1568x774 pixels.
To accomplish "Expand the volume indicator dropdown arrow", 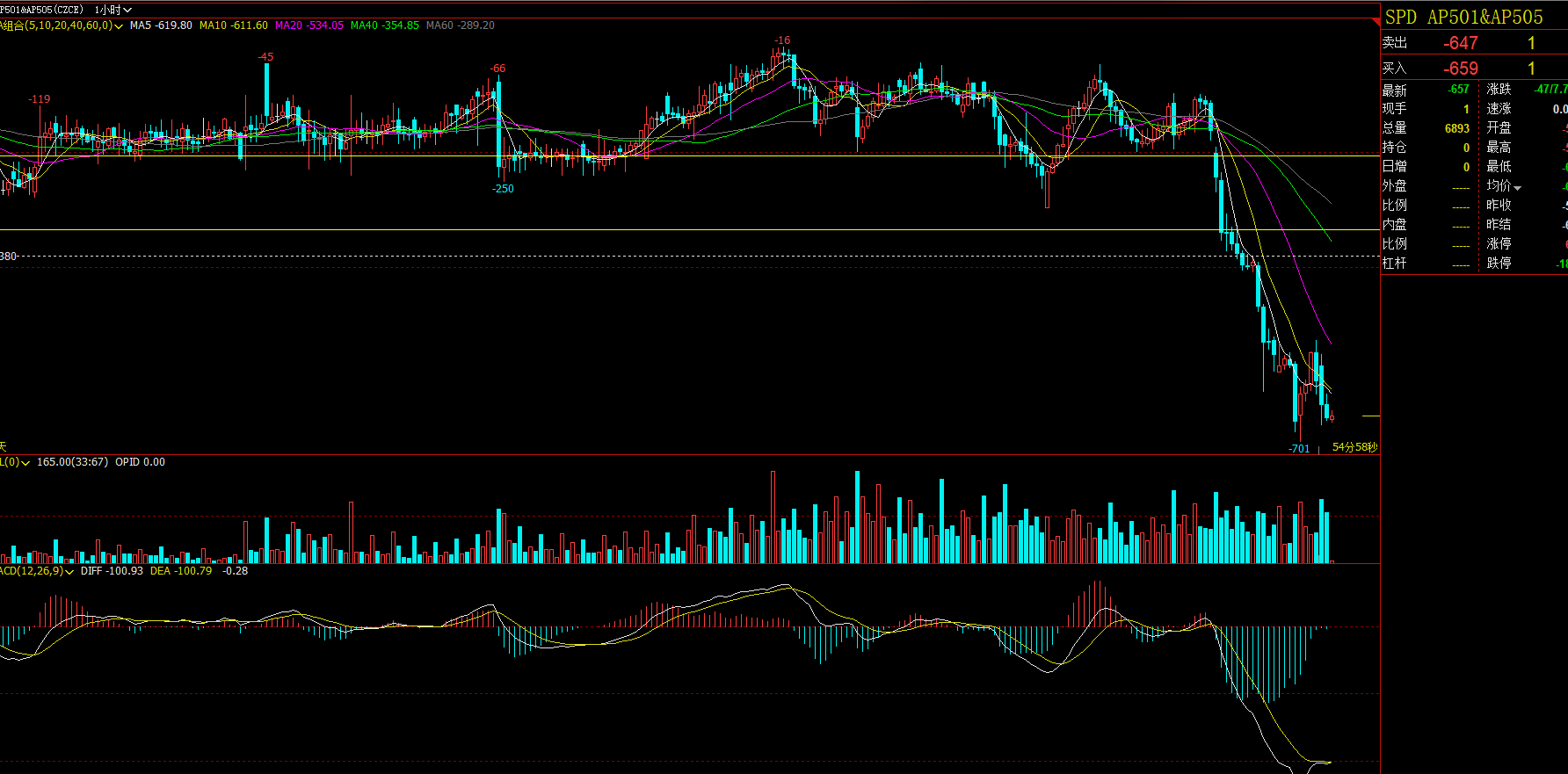I will coord(25,463).
